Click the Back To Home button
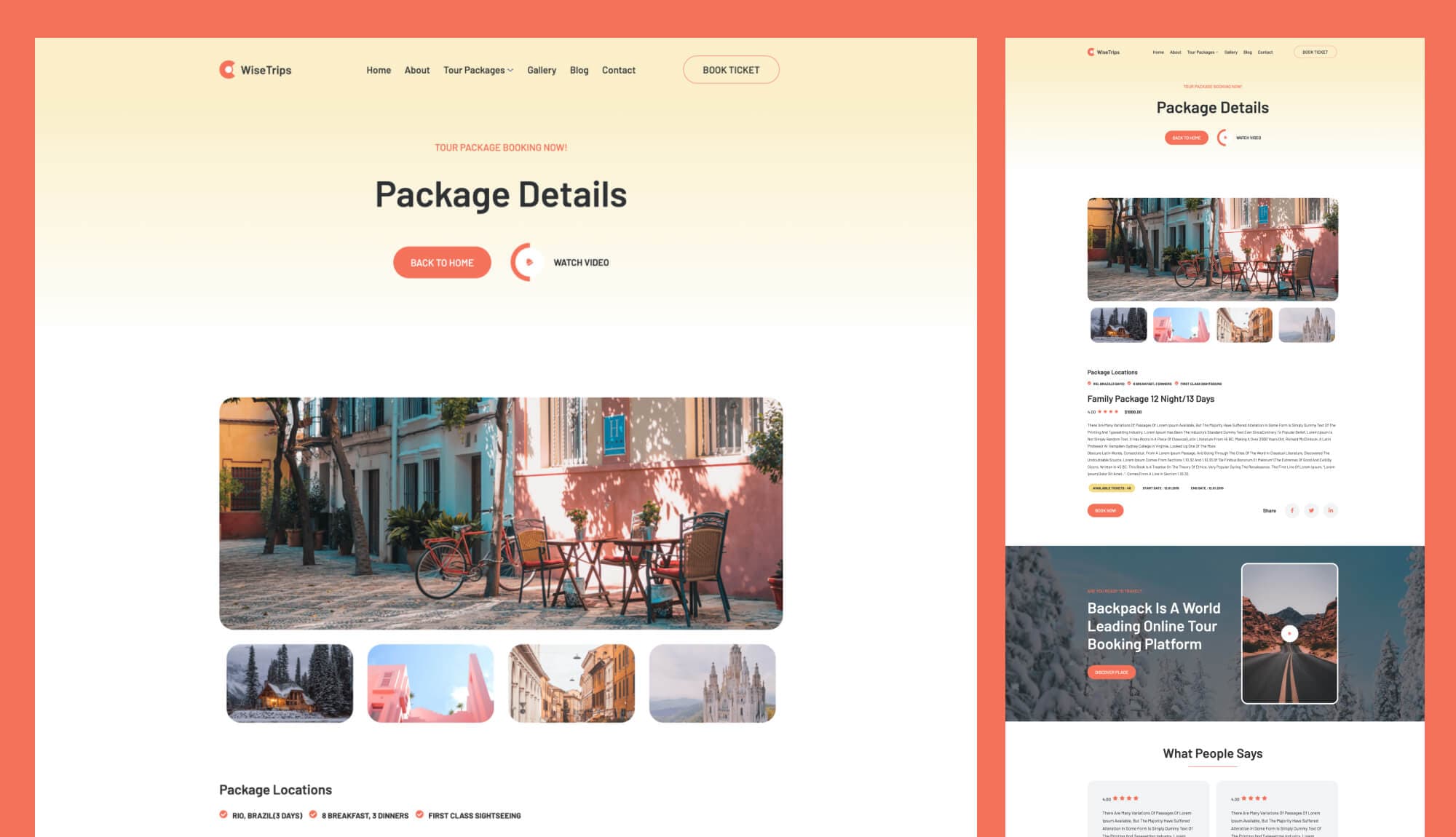The image size is (1456, 837). (441, 262)
